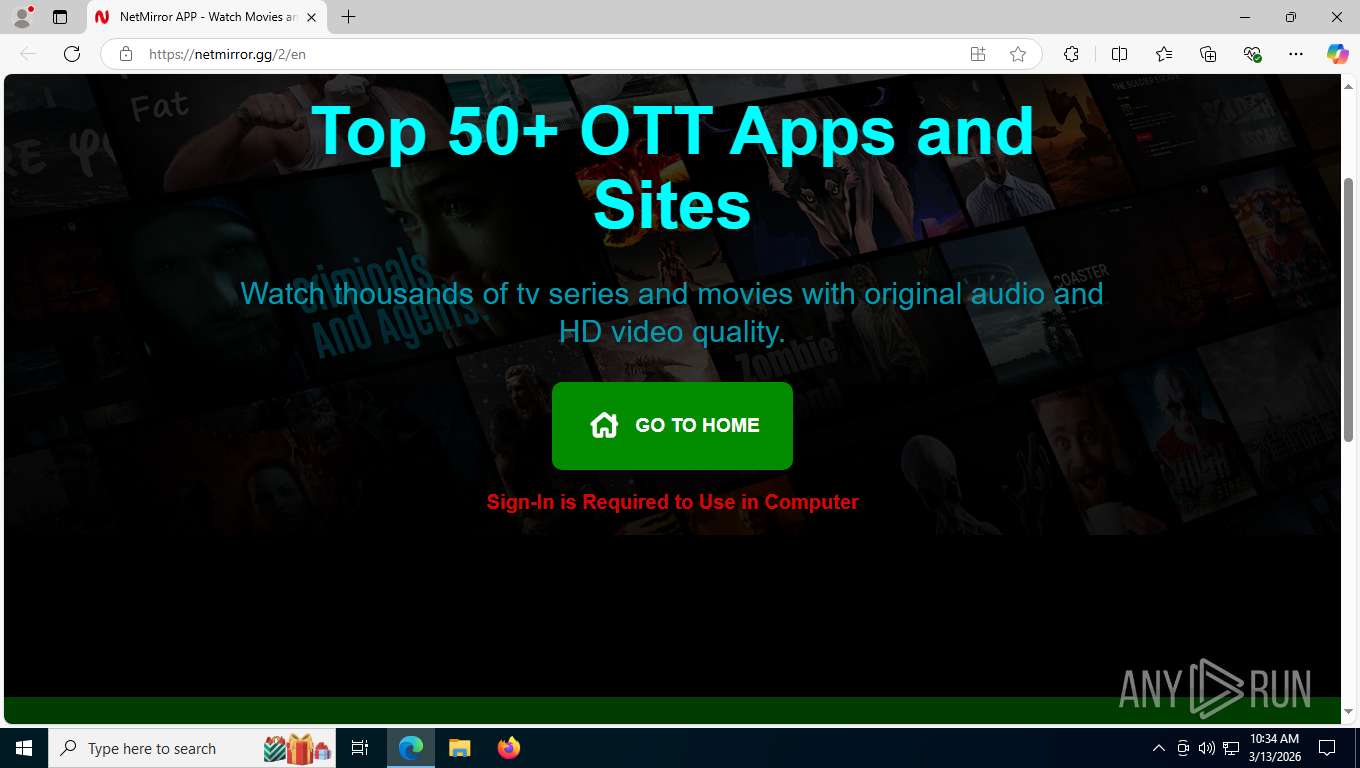Click the browser back arrow

click(x=28, y=54)
